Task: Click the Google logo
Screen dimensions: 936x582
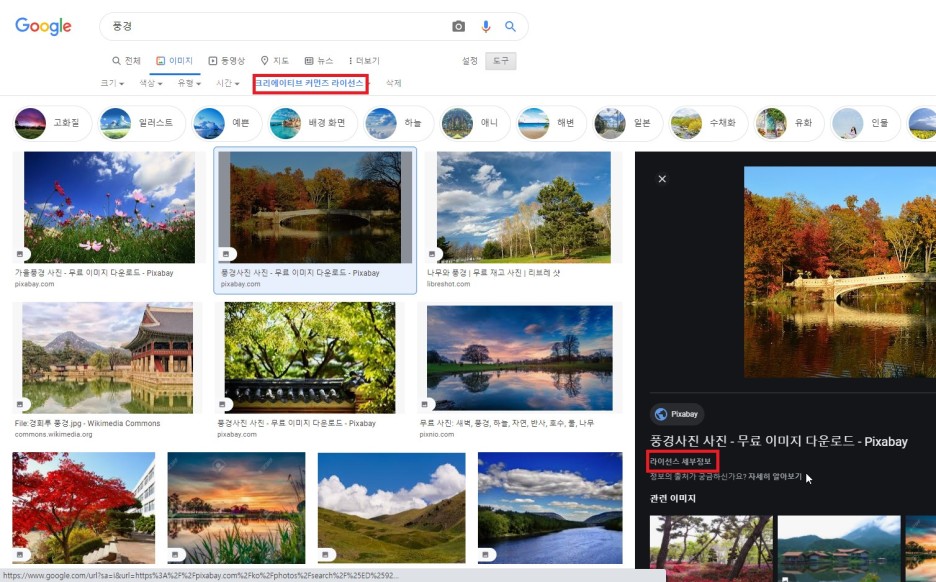Action: 43,26
